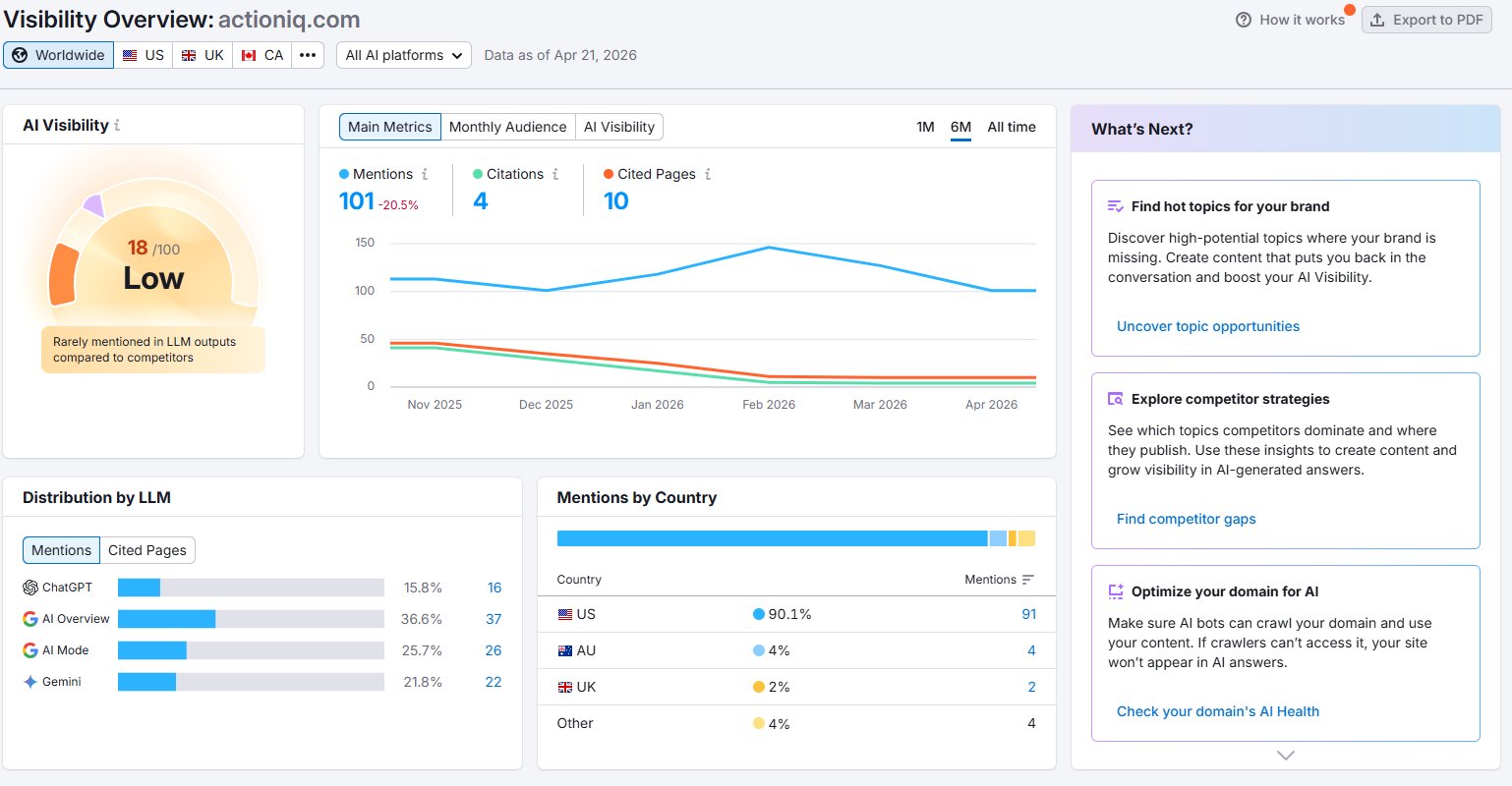Click the info icon beside AI Visibility
This screenshot has height=786, width=1512.
[x=117, y=125]
